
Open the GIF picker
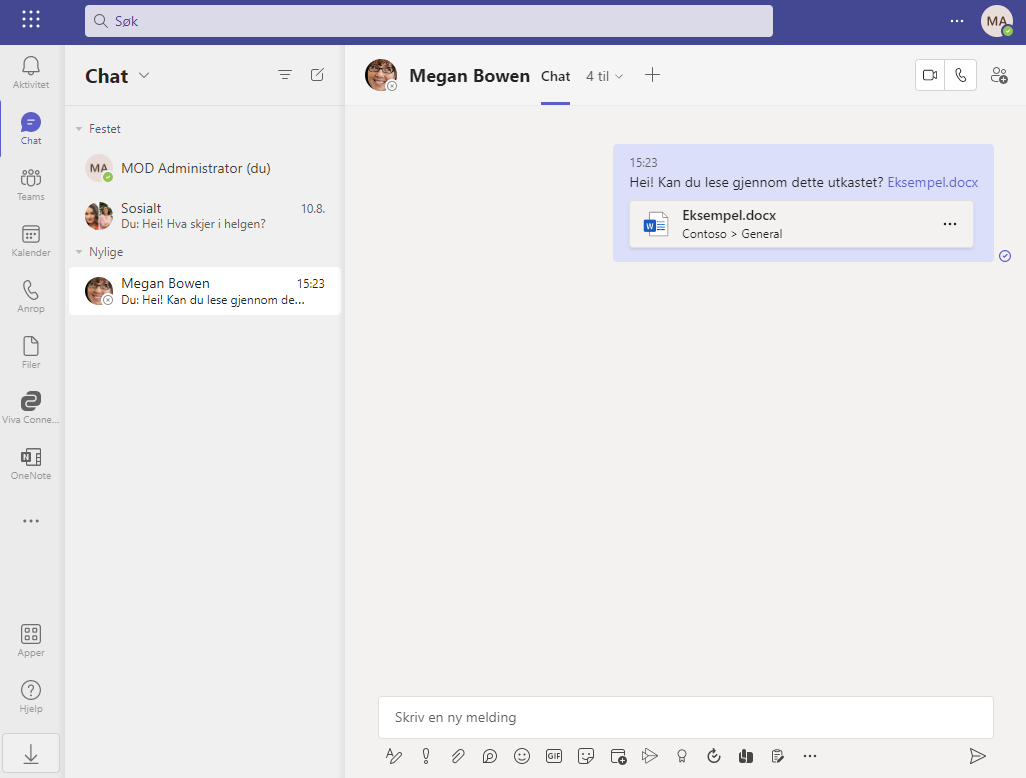[554, 756]
